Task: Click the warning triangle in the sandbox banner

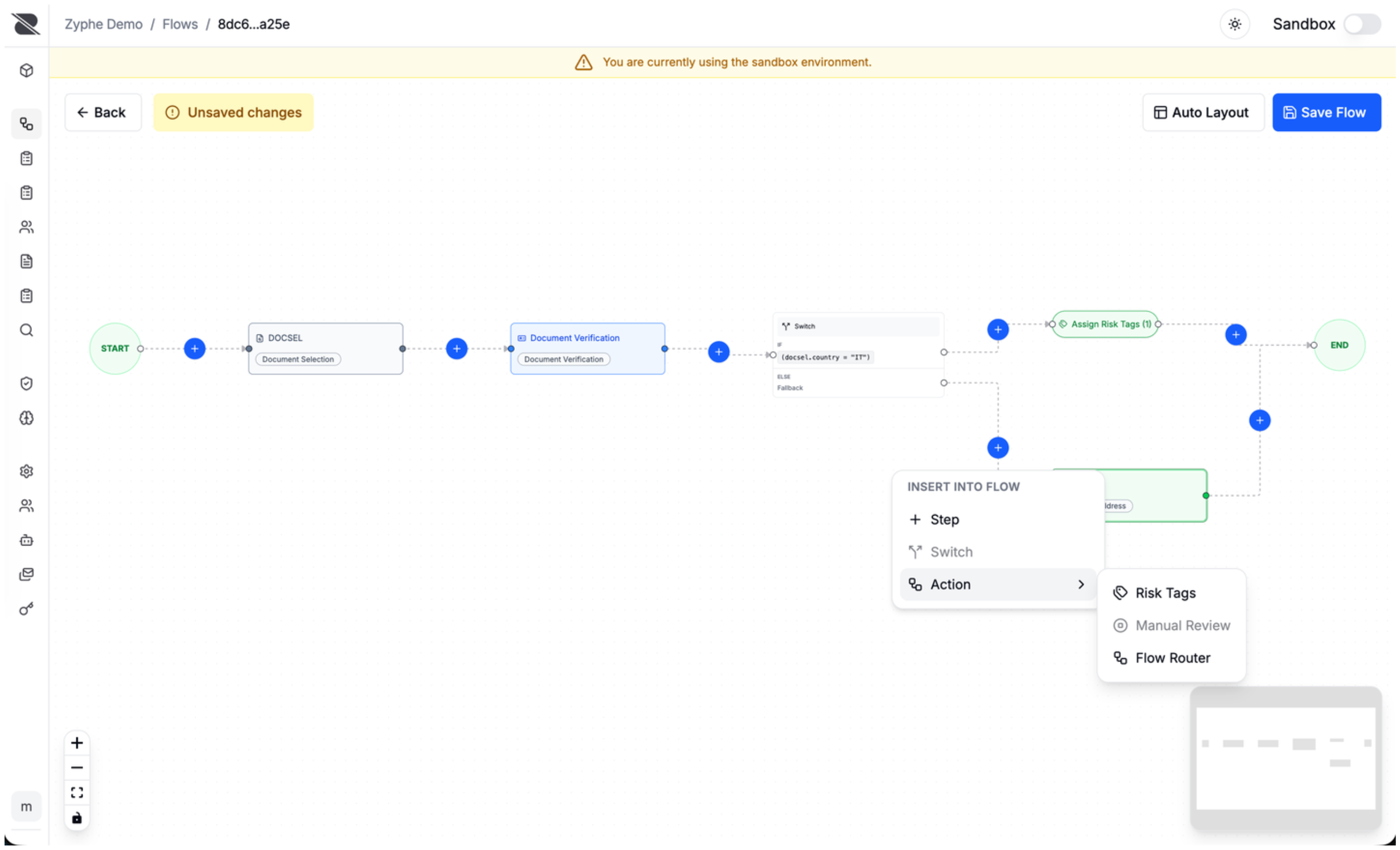Action: [x=584, y=62]
